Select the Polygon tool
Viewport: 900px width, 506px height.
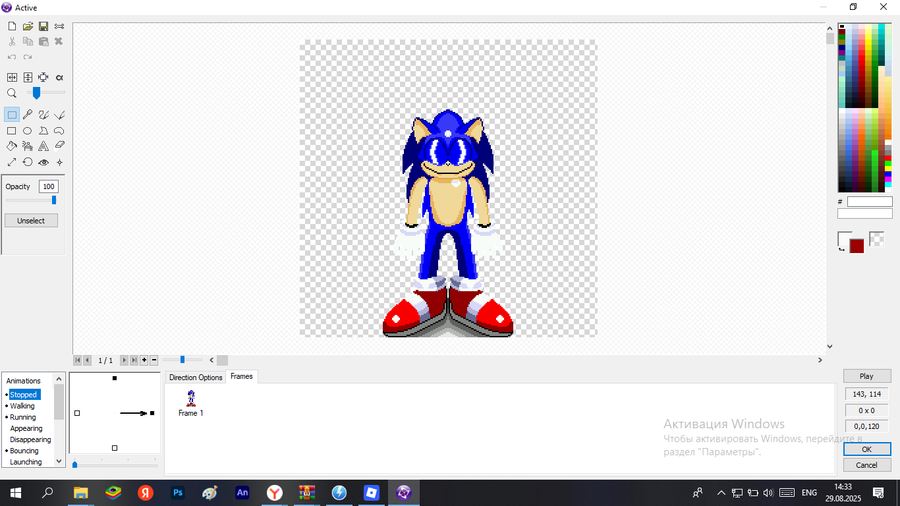43,131
